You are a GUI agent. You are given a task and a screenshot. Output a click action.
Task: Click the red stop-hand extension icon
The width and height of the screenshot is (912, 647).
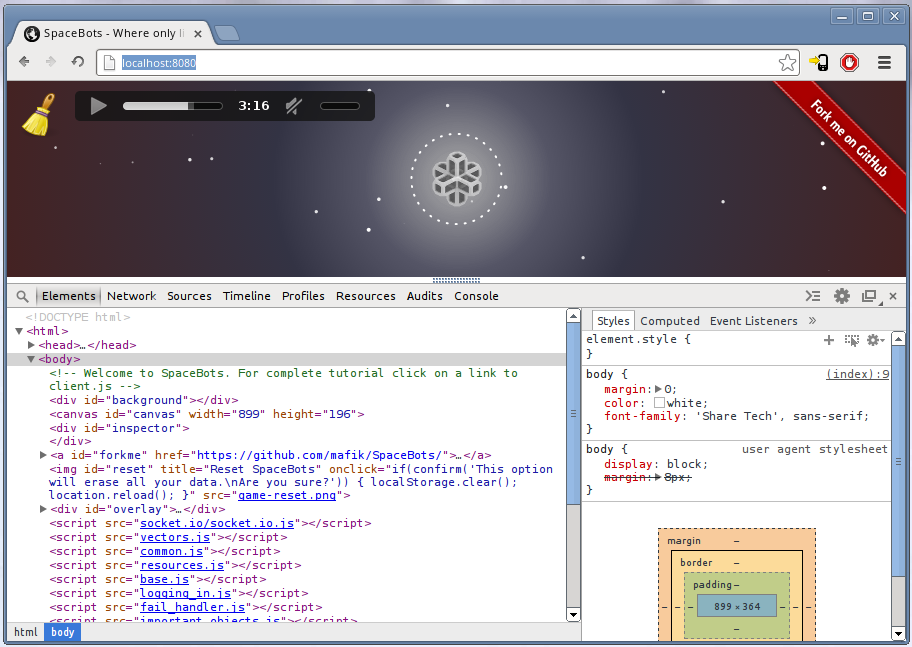tap(849, 62)
